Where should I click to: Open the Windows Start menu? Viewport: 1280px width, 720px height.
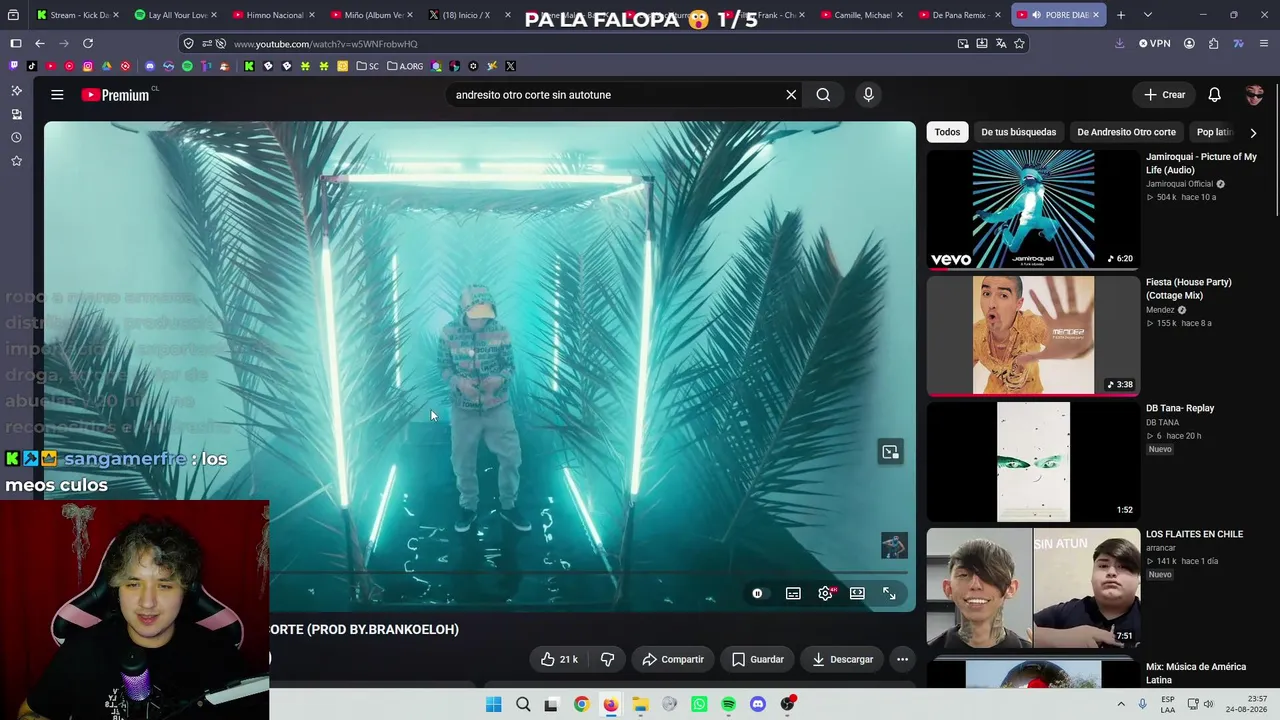click(493, 704)
